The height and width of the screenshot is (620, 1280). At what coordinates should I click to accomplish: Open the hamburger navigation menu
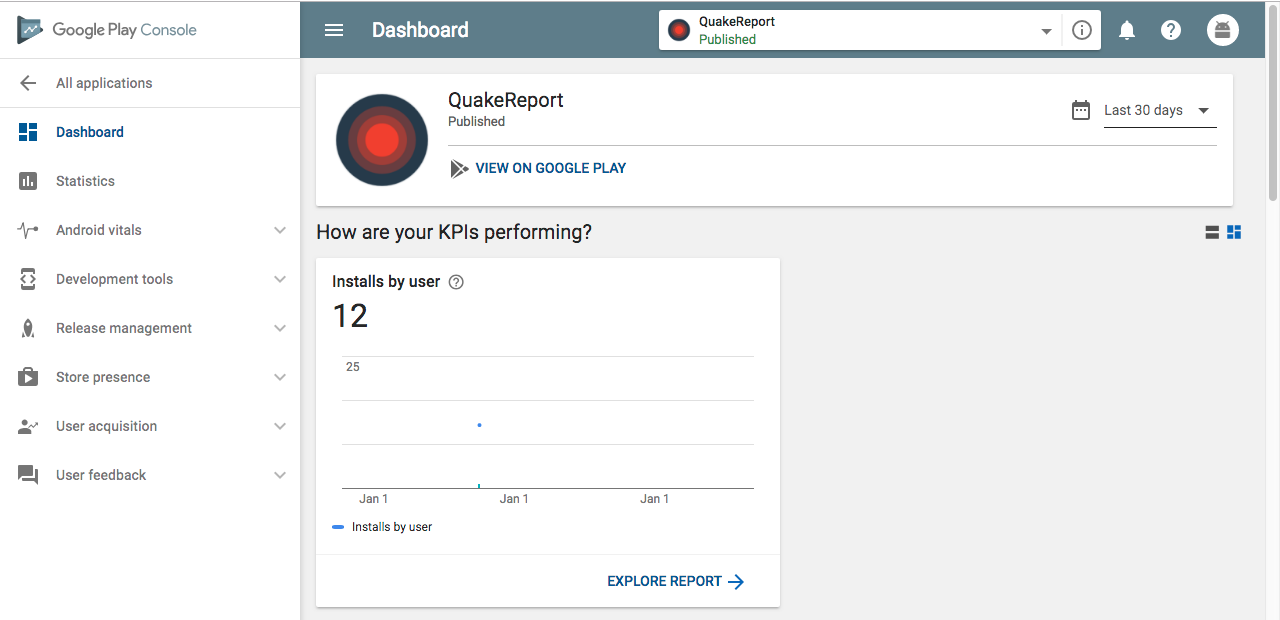(334, 30)
